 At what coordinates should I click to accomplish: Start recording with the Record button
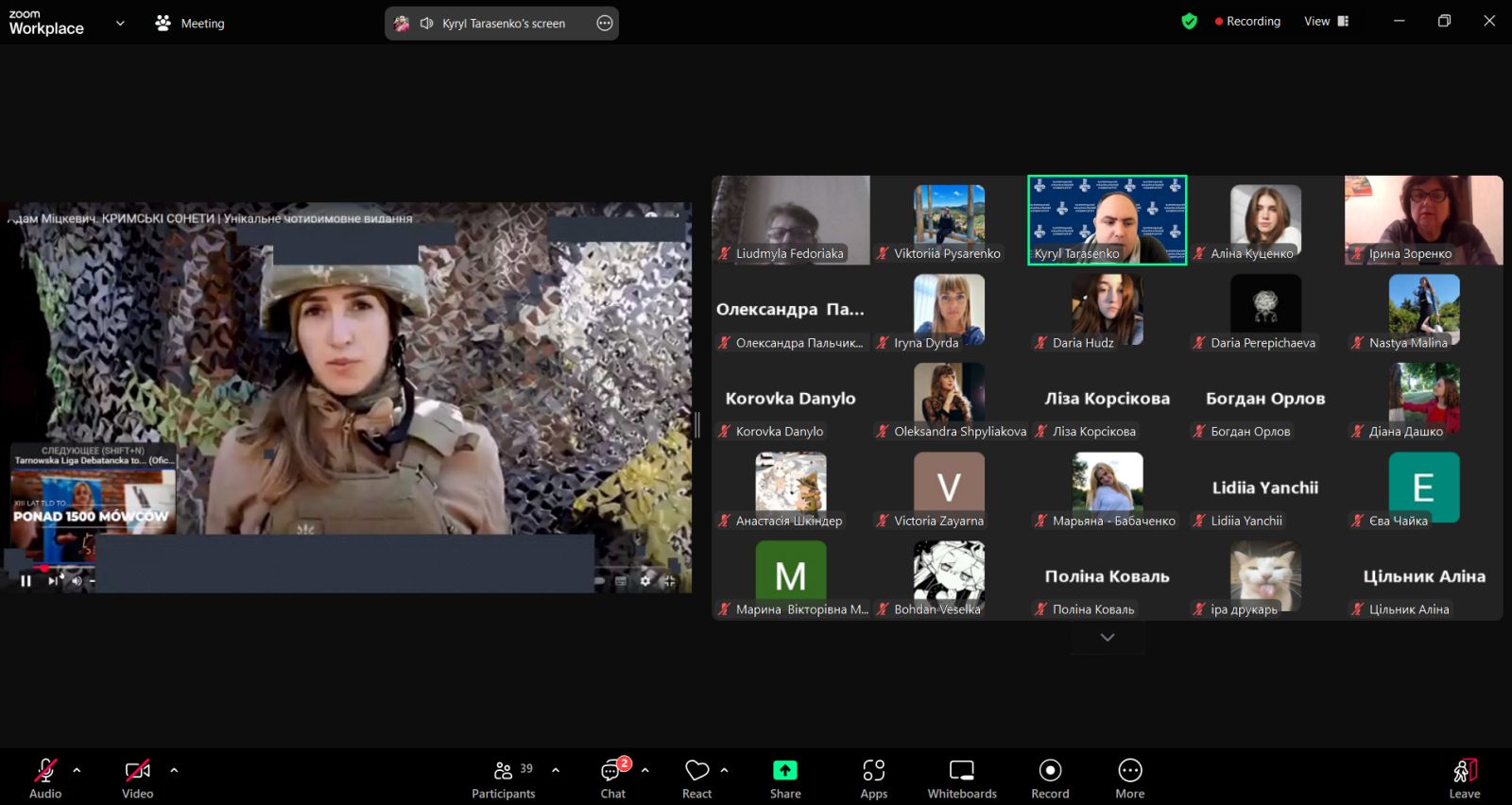(1050, 779)
